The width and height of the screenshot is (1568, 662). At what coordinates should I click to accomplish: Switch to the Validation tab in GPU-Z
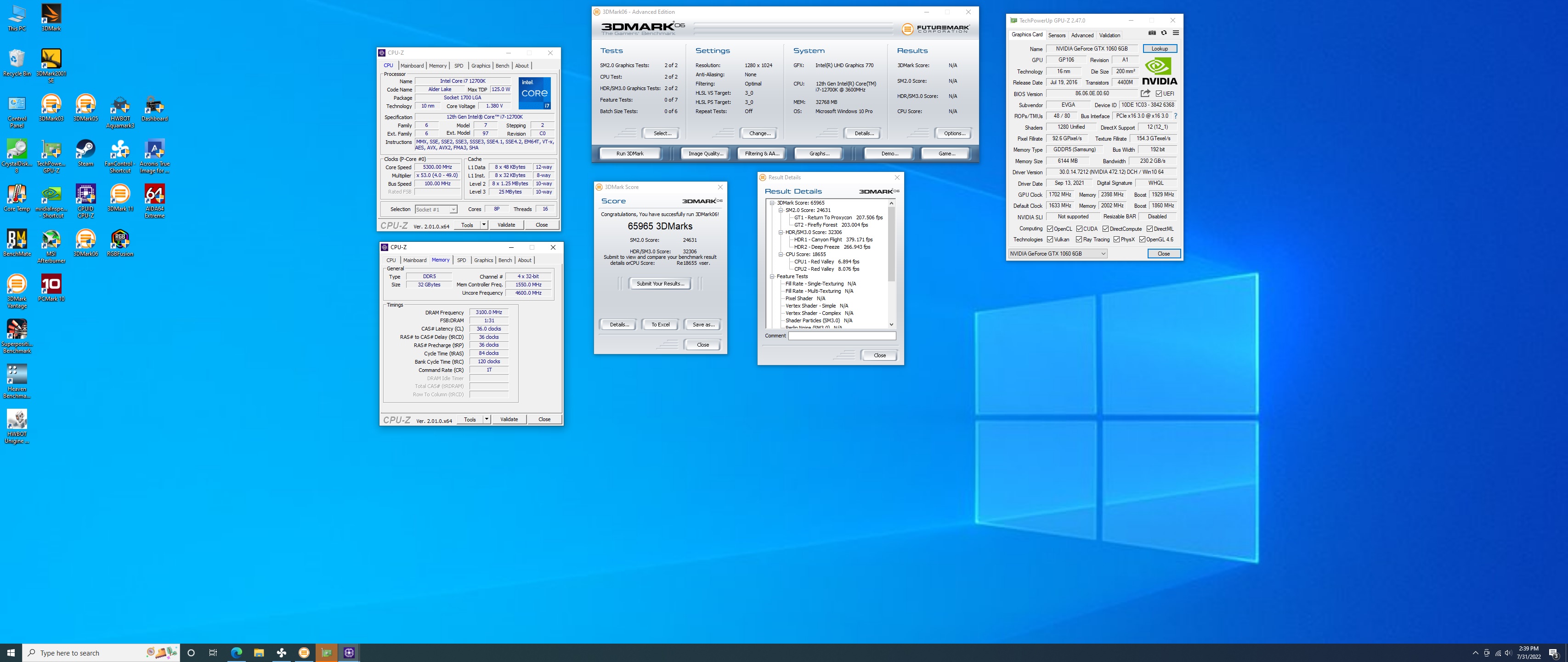click(x=1109, y=35)
